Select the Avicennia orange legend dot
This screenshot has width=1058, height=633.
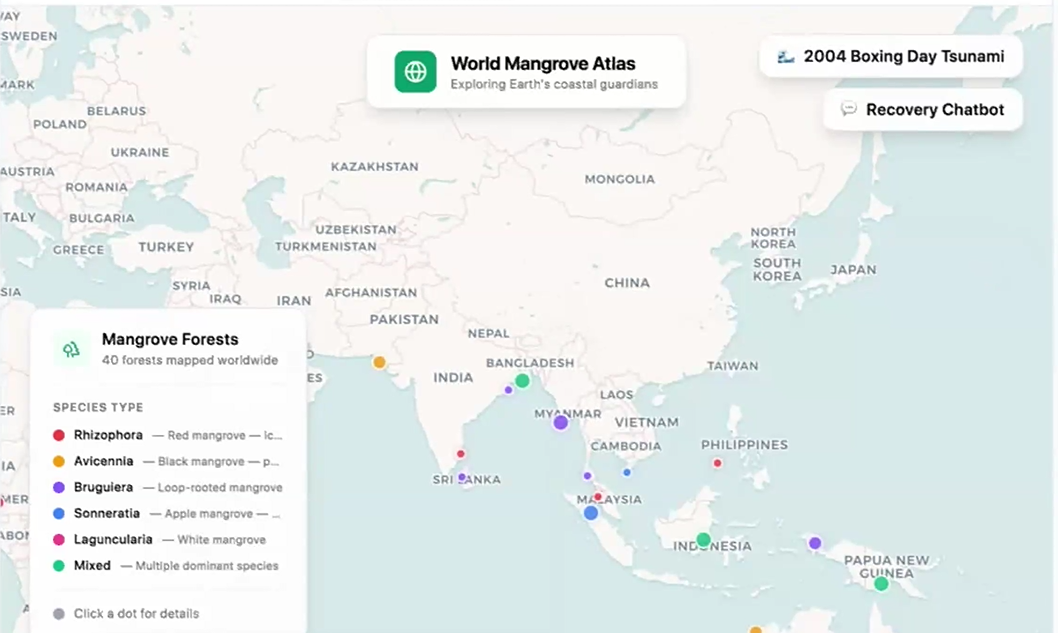pos(59,462)
